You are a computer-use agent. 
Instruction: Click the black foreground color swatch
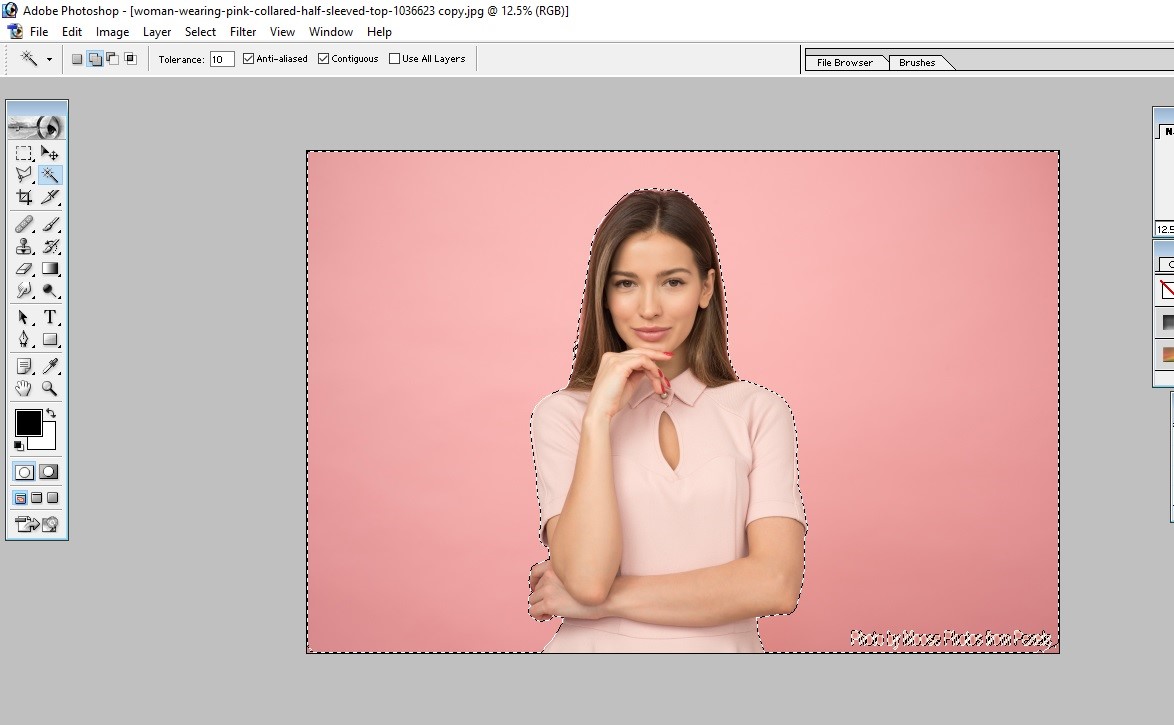[x=26, y=421]
